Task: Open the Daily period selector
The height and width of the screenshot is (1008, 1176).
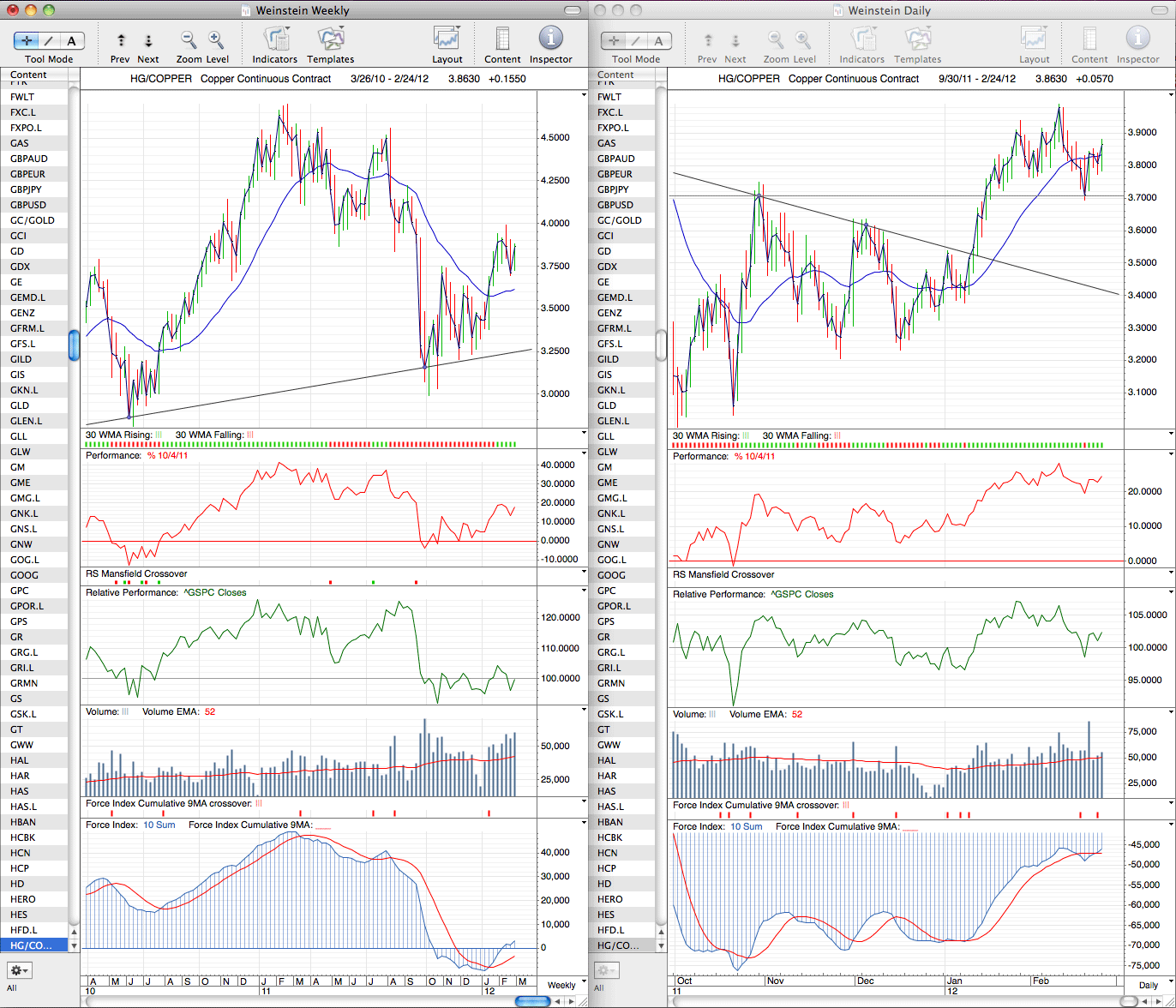Action: (x=1147, y=985)
